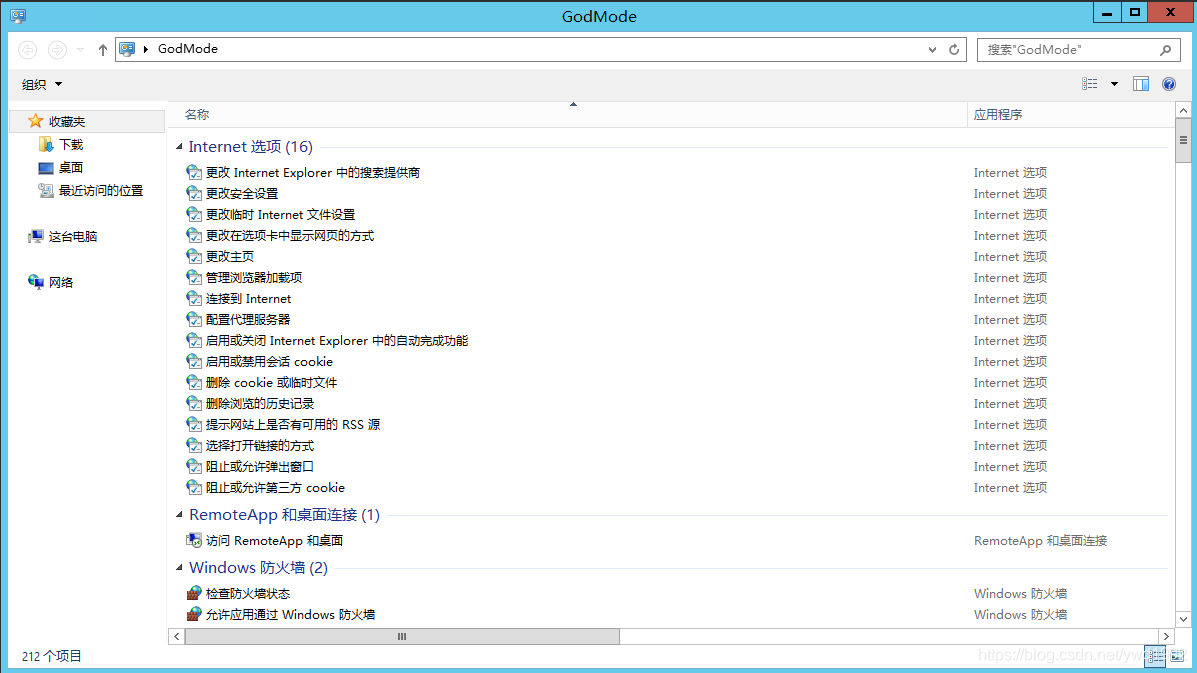Click icon of 访问 RemoteApp 和桌面
The height and width of the screenshot is (673, 1197).
click(194, 540)
